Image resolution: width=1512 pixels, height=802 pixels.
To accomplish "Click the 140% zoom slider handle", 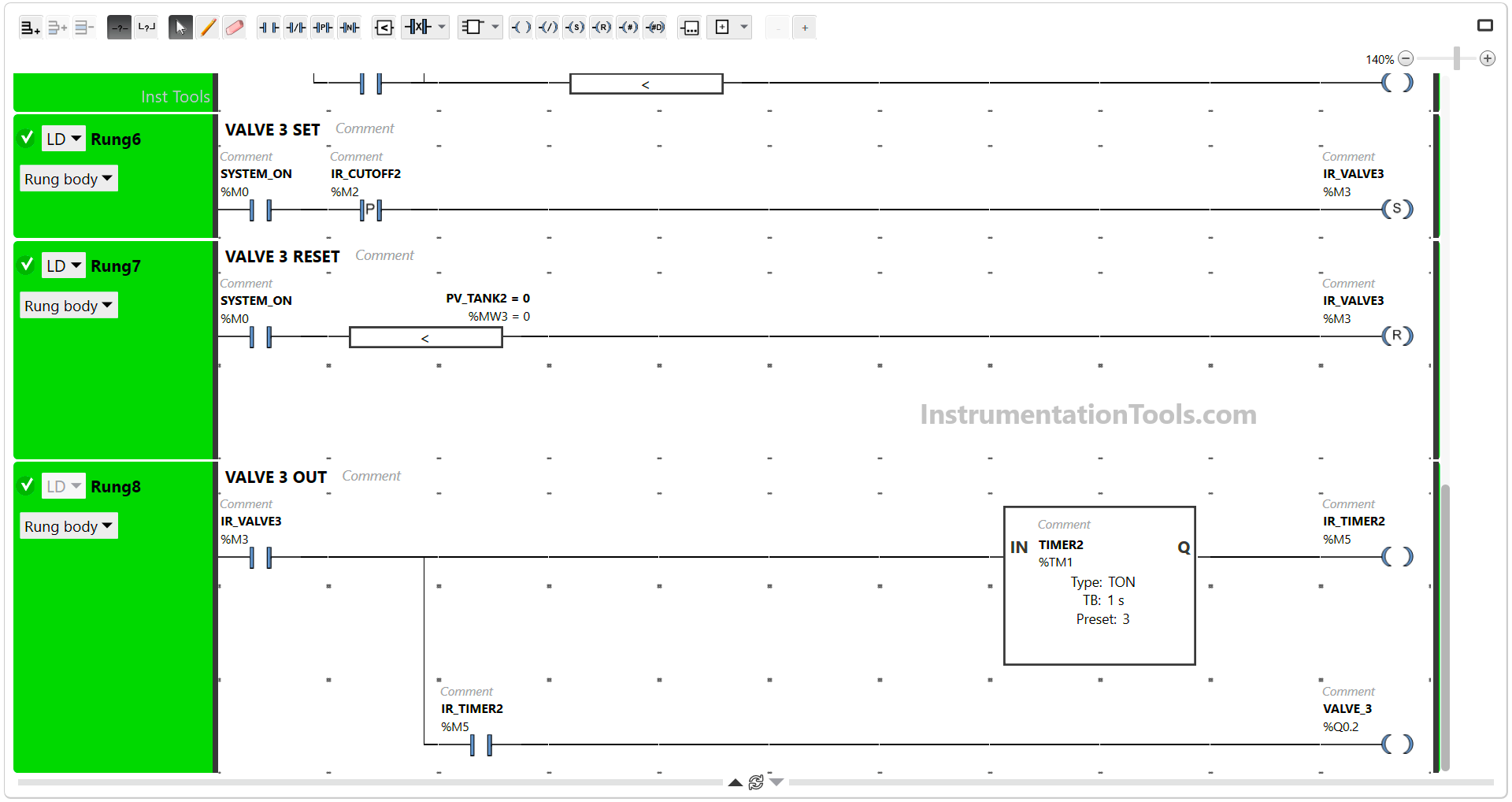I will (1457, 58).
